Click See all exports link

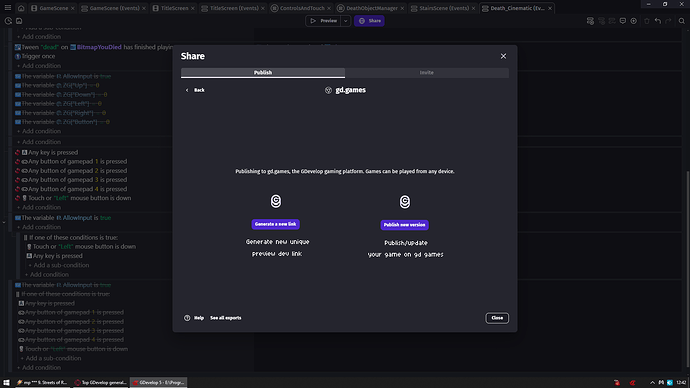(226, 318)
